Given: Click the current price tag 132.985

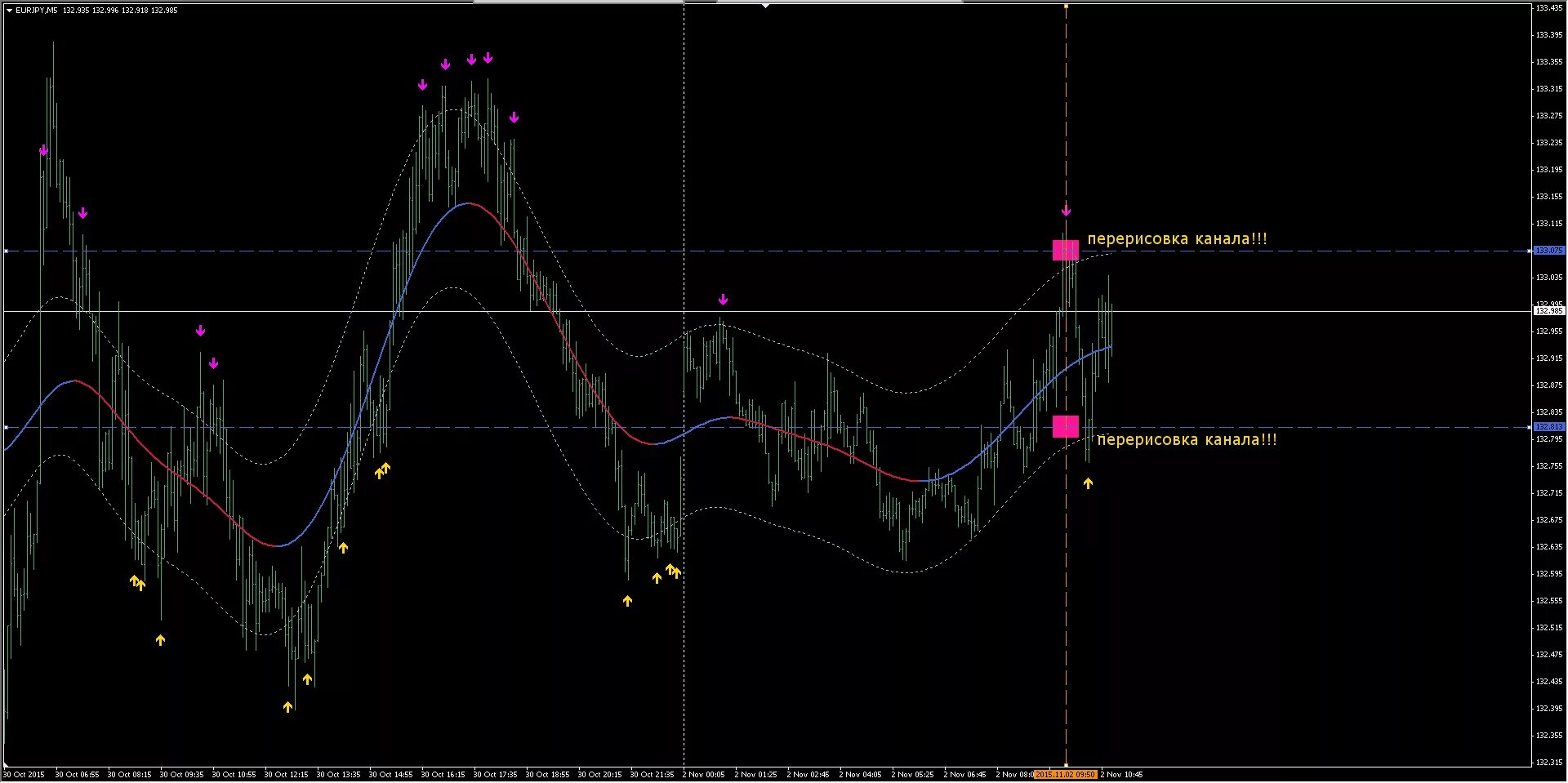Looking at the screenshot, I should pos(1549,311).
